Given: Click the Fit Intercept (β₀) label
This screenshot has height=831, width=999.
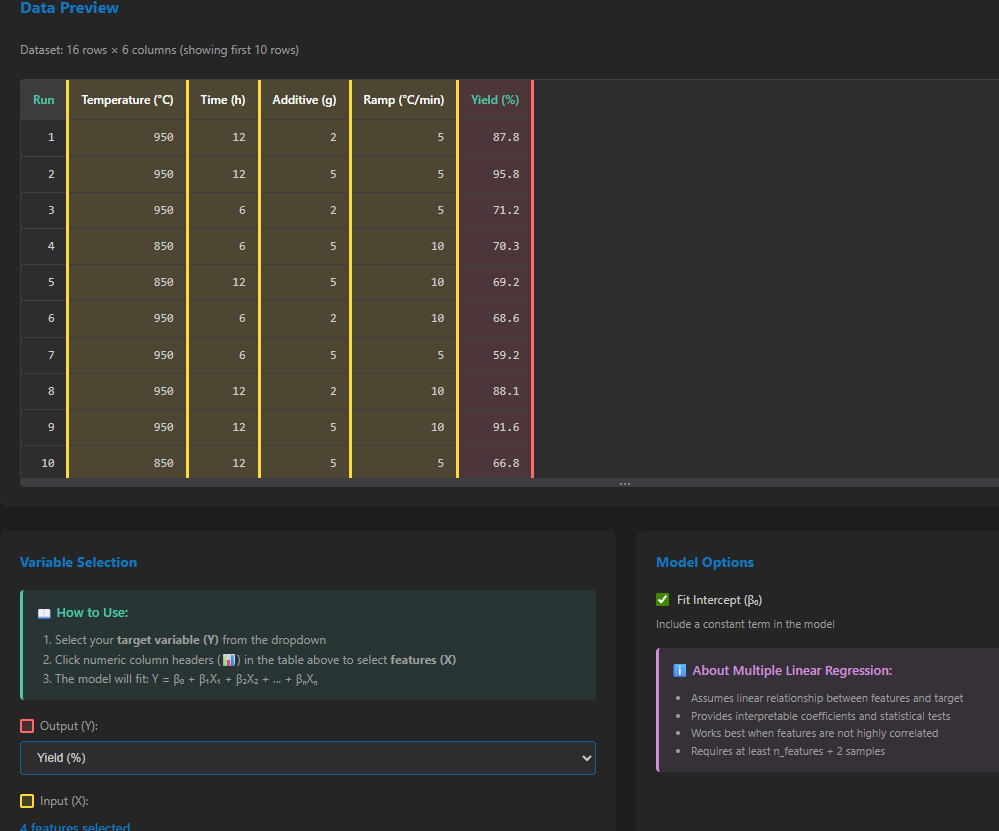Looking at the screenshot, I should (x=719, y=600).
